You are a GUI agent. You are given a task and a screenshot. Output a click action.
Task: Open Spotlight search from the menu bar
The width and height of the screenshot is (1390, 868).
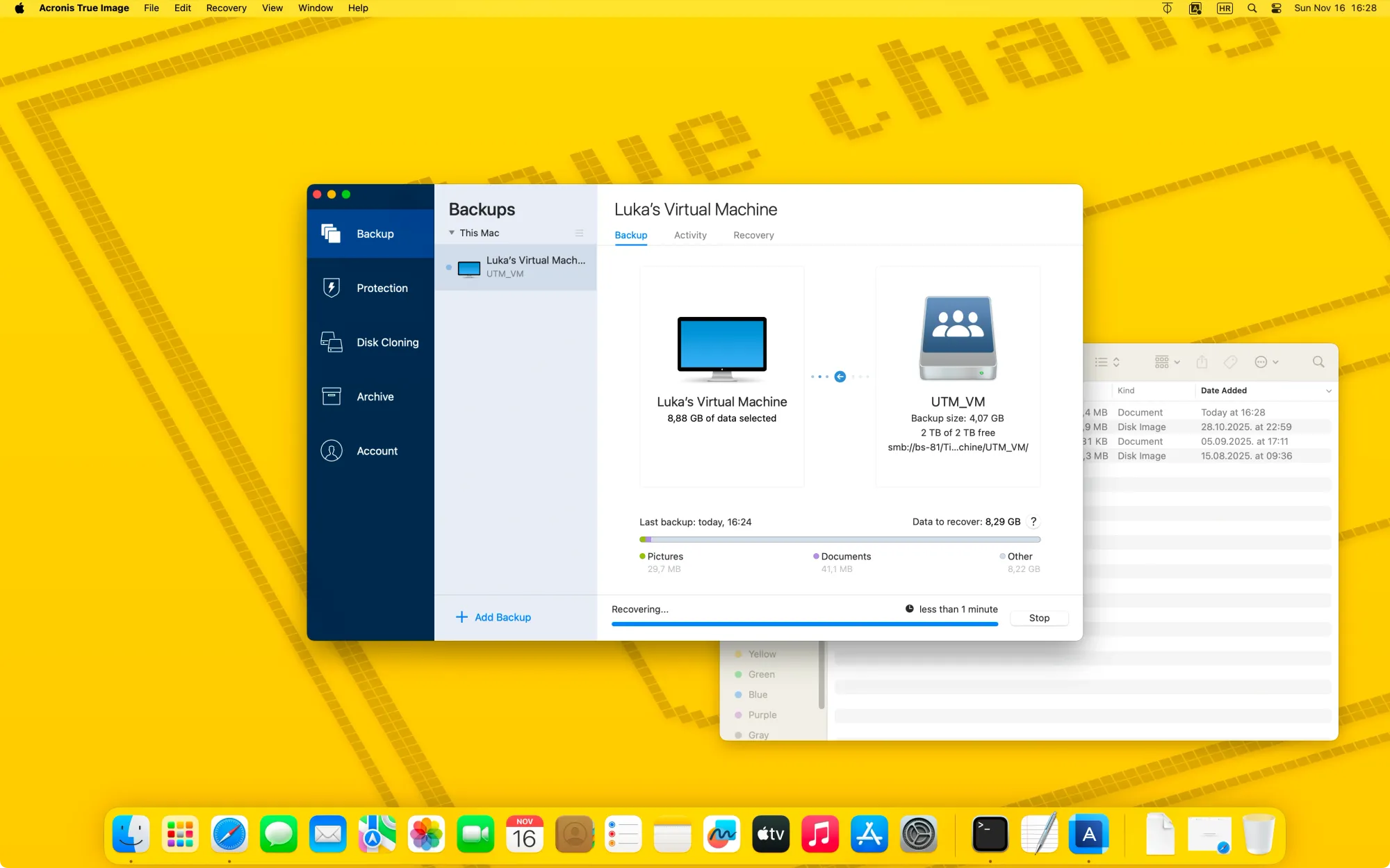pos(1251,8)
